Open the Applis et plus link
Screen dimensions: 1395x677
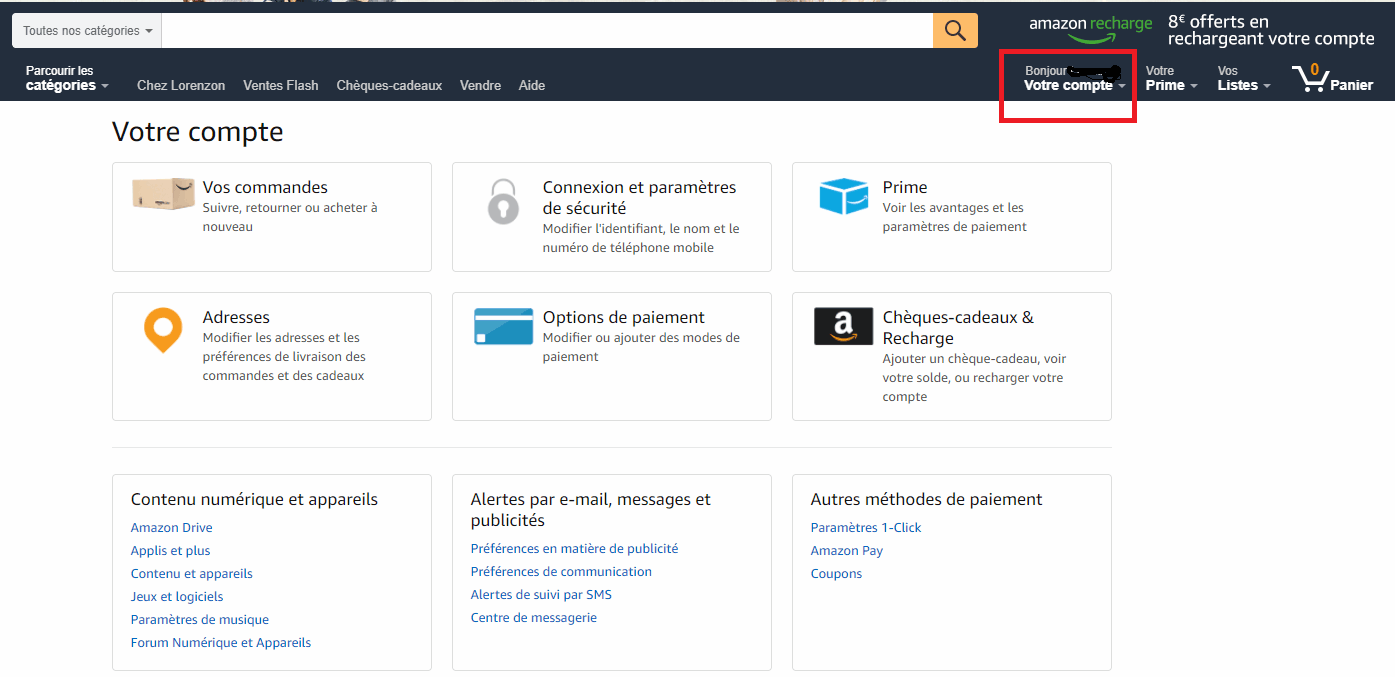click(171, 551)
